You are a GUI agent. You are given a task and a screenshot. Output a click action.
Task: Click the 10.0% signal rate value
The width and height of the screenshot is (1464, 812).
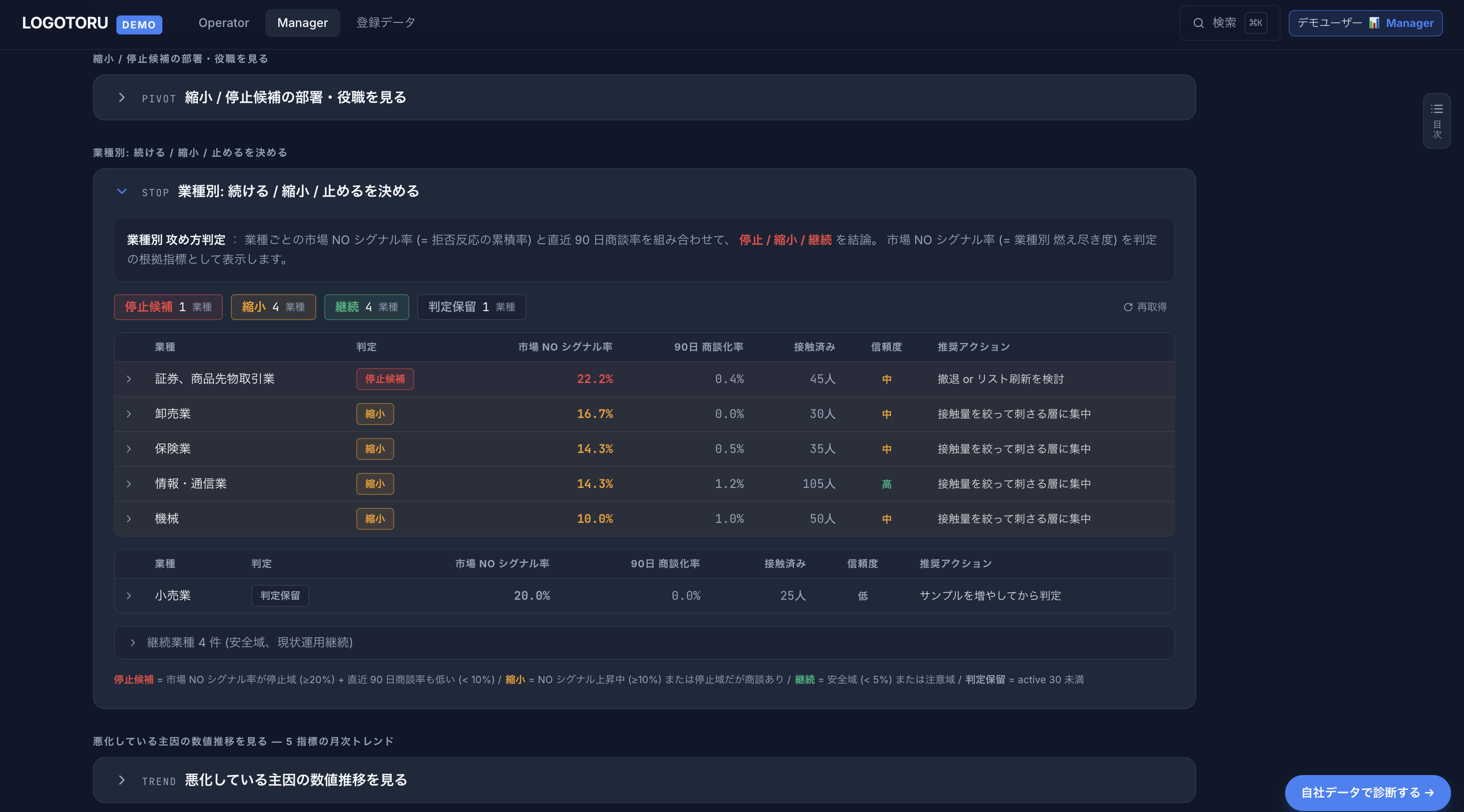595,518
